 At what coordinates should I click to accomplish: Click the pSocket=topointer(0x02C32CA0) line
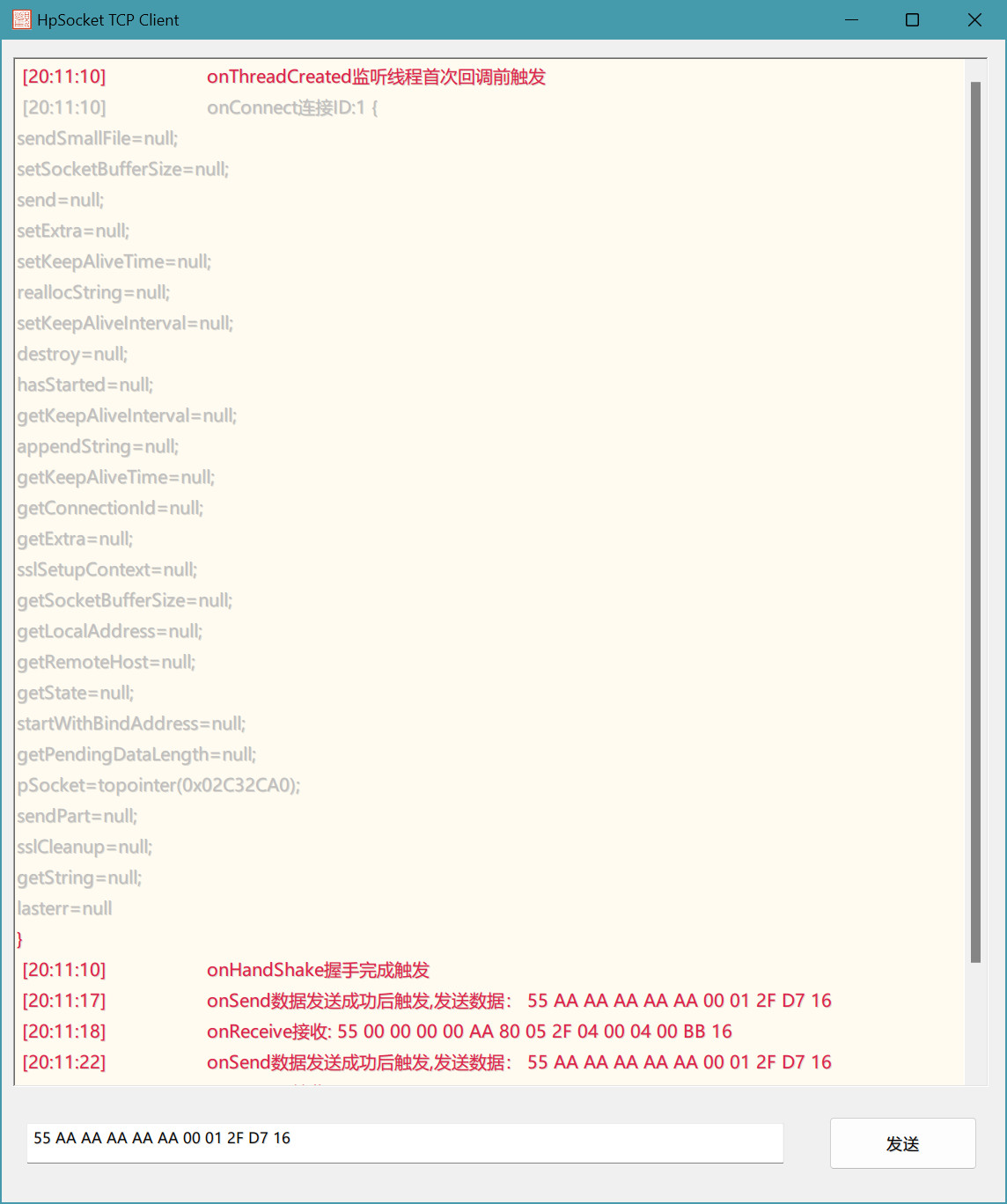click(x=158, y=785)
